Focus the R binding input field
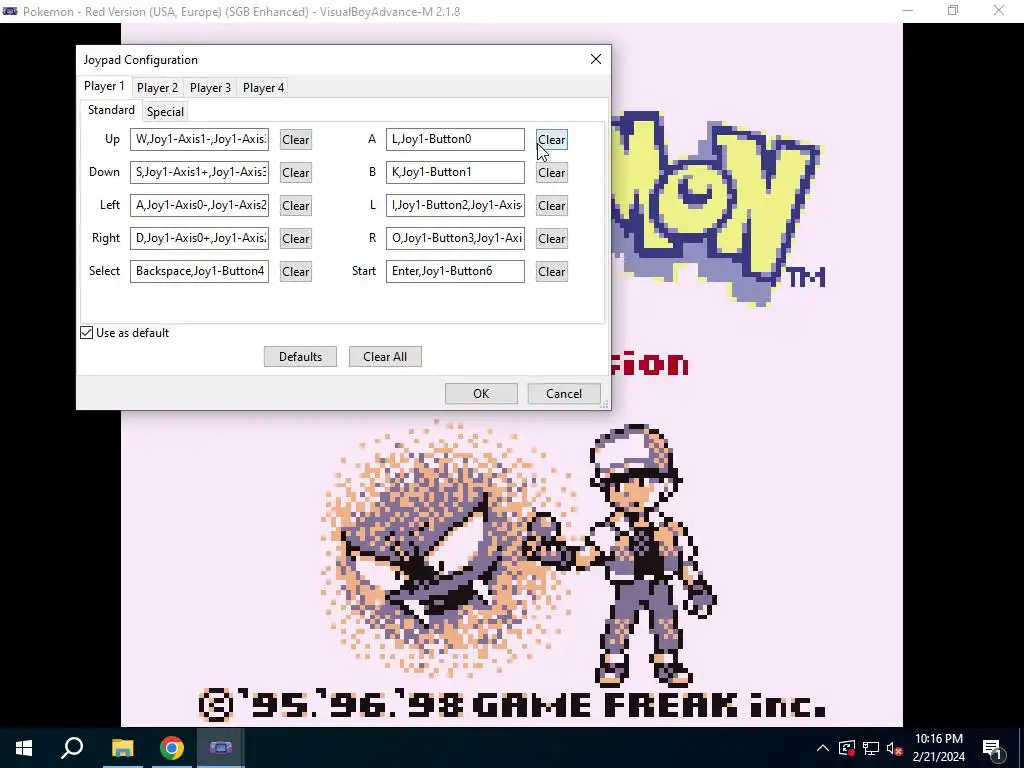Viewport: 1024px width, 768px height. pos(455,238)
